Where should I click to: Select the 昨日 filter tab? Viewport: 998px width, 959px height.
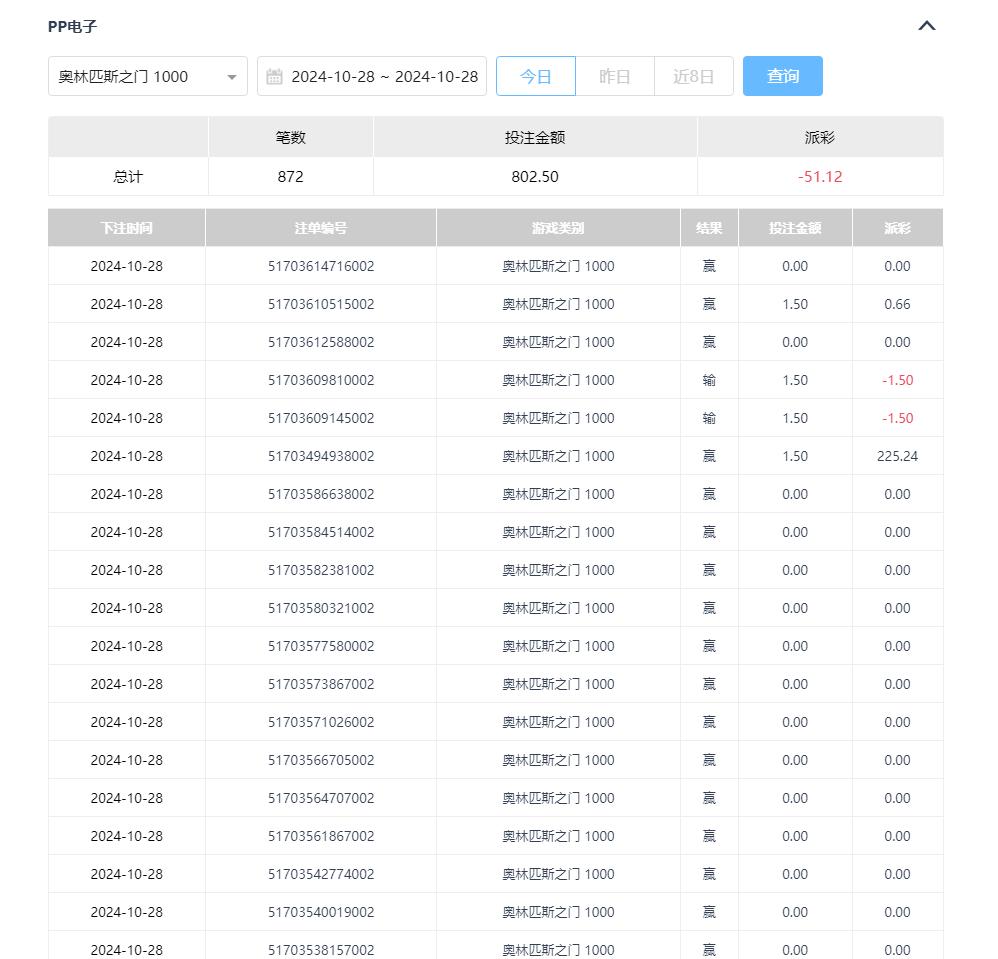point(614,76)
